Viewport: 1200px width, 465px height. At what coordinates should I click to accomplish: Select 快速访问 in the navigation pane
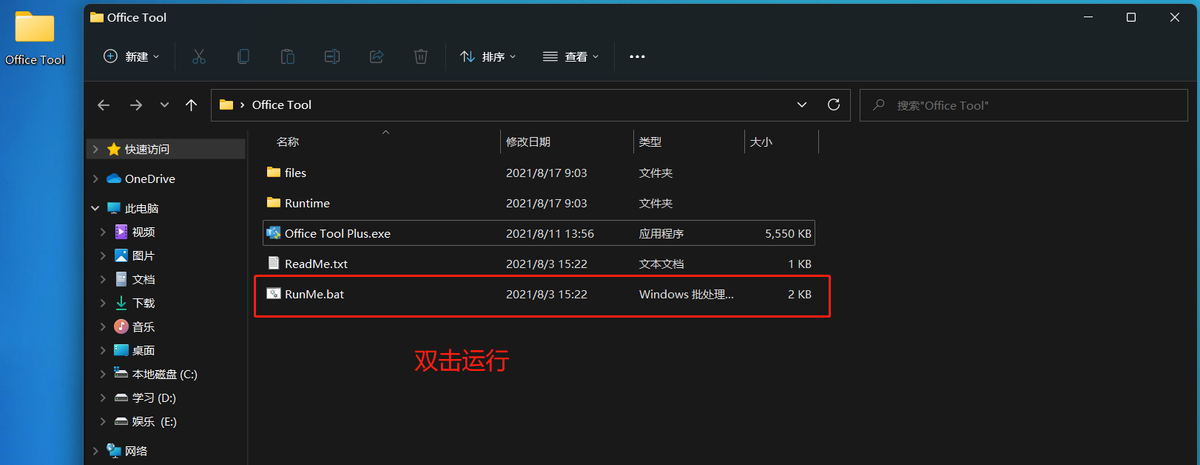[147, 149]
